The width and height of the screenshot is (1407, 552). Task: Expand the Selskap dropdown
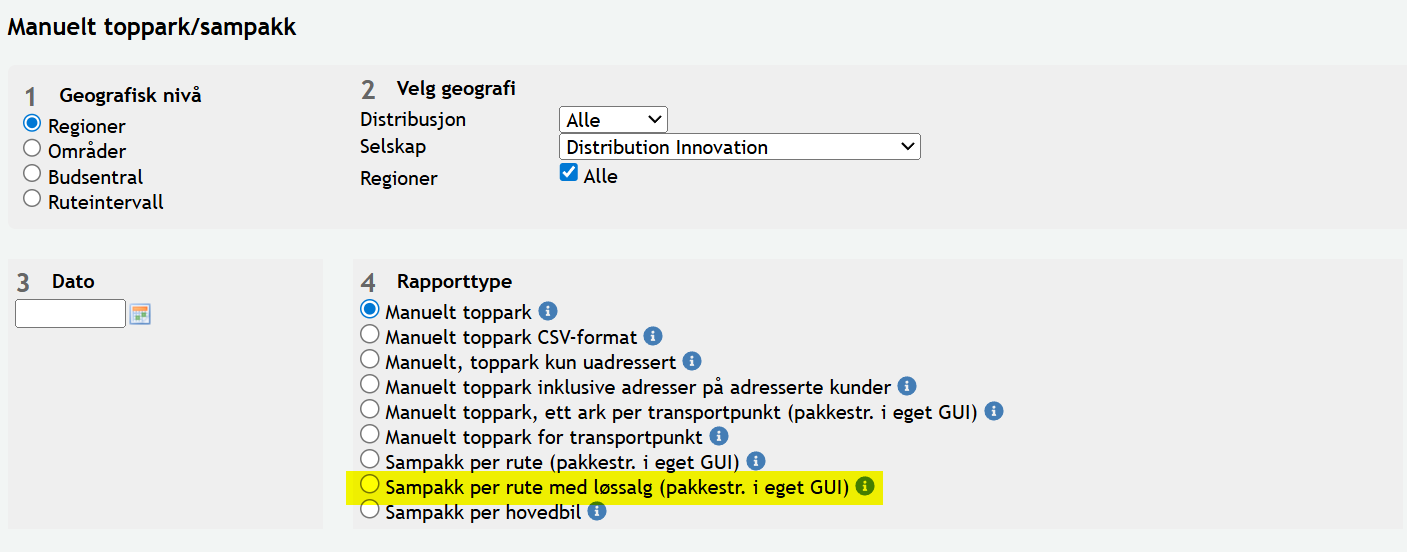pyautogui.click(x=739, y=147)
